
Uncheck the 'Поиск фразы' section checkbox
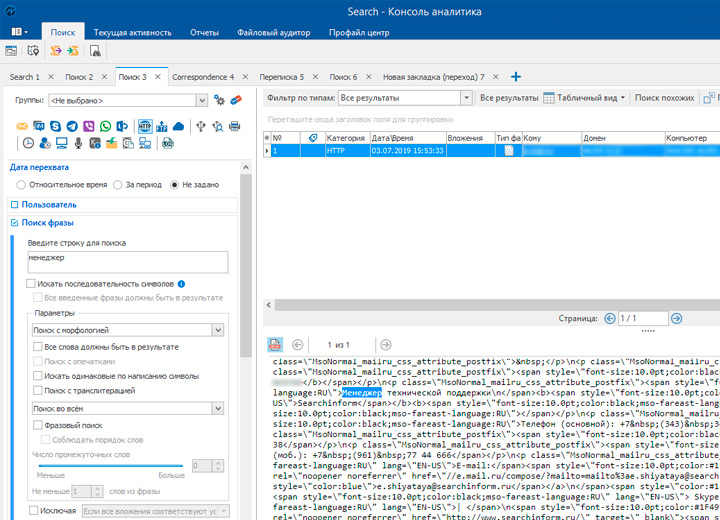(15, 222)
